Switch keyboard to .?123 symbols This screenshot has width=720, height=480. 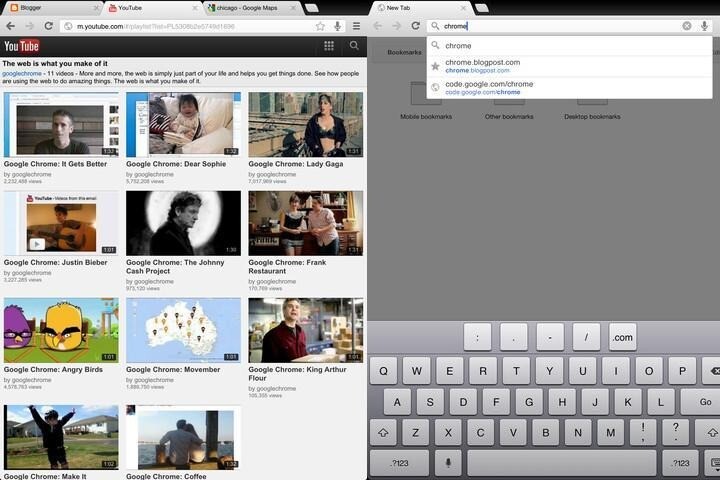(399, 463)
